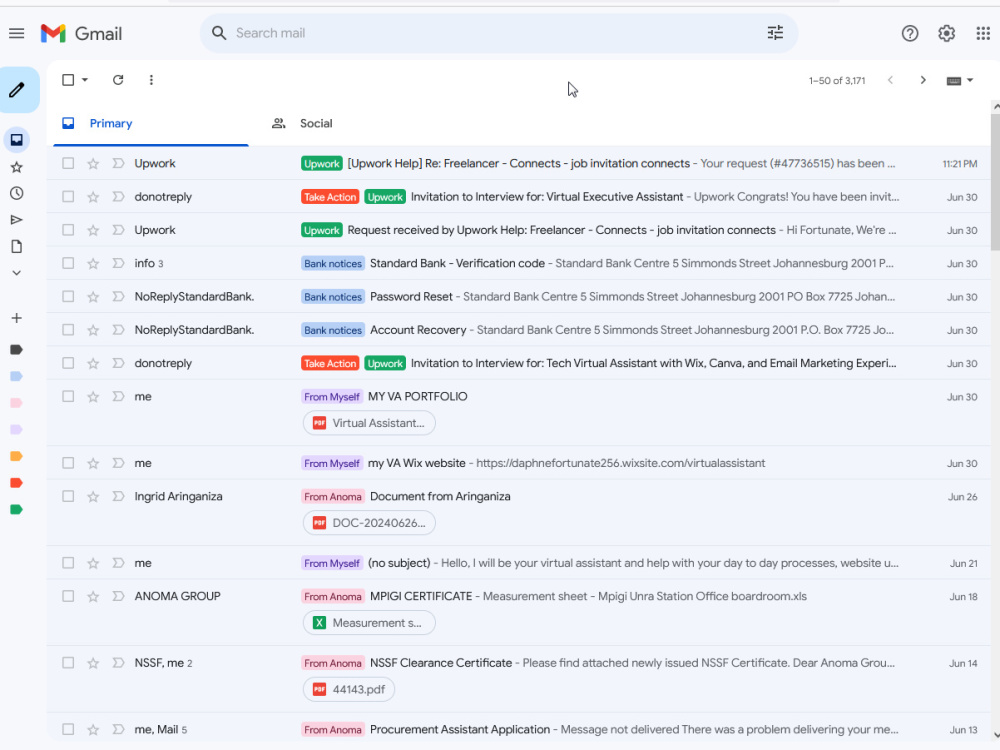The image size is (1000, 750).
Task: Open the Google apps grid
Action: [x=983, y=33]
